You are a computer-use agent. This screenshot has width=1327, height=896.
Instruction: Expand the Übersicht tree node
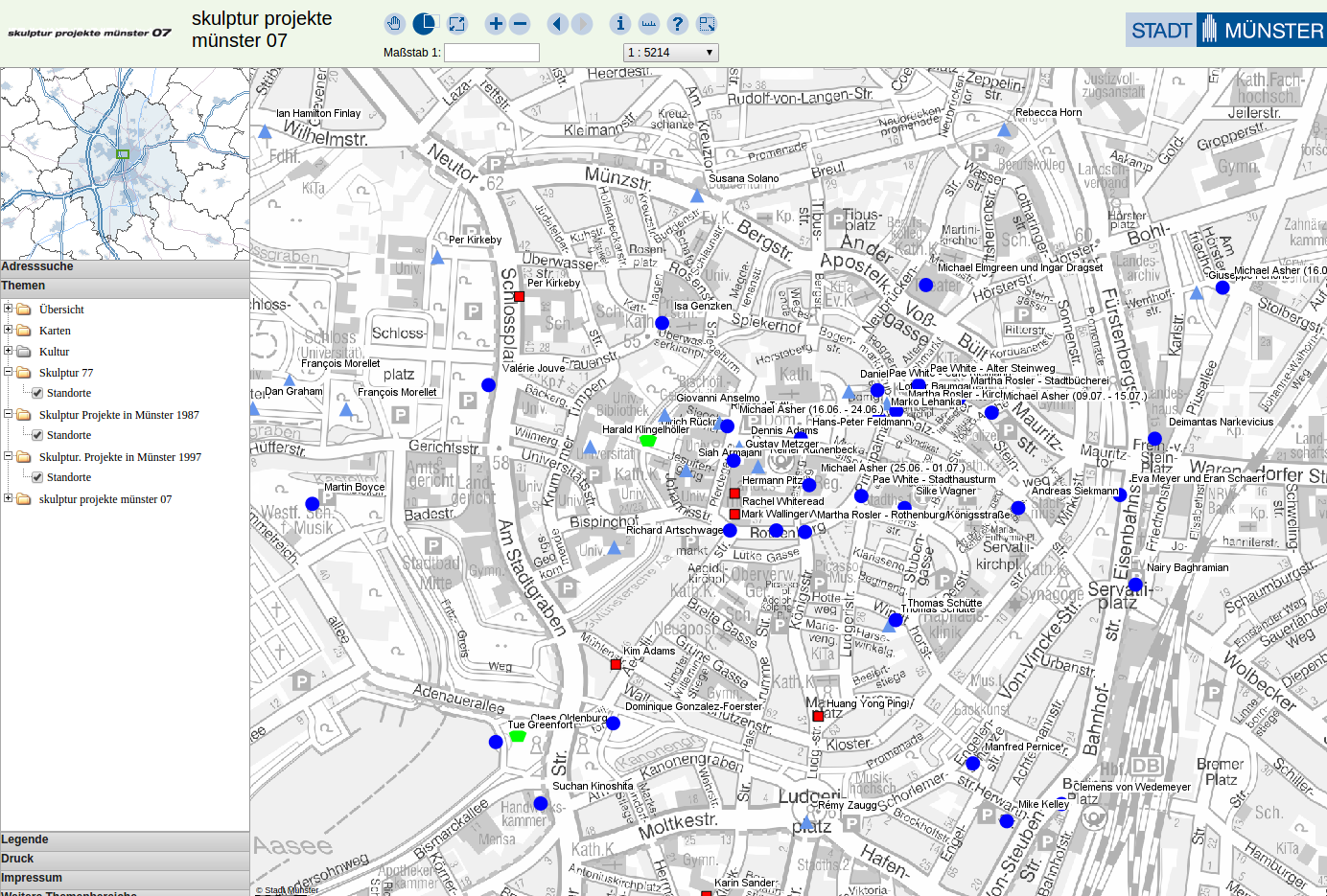[x=8, y=309]
